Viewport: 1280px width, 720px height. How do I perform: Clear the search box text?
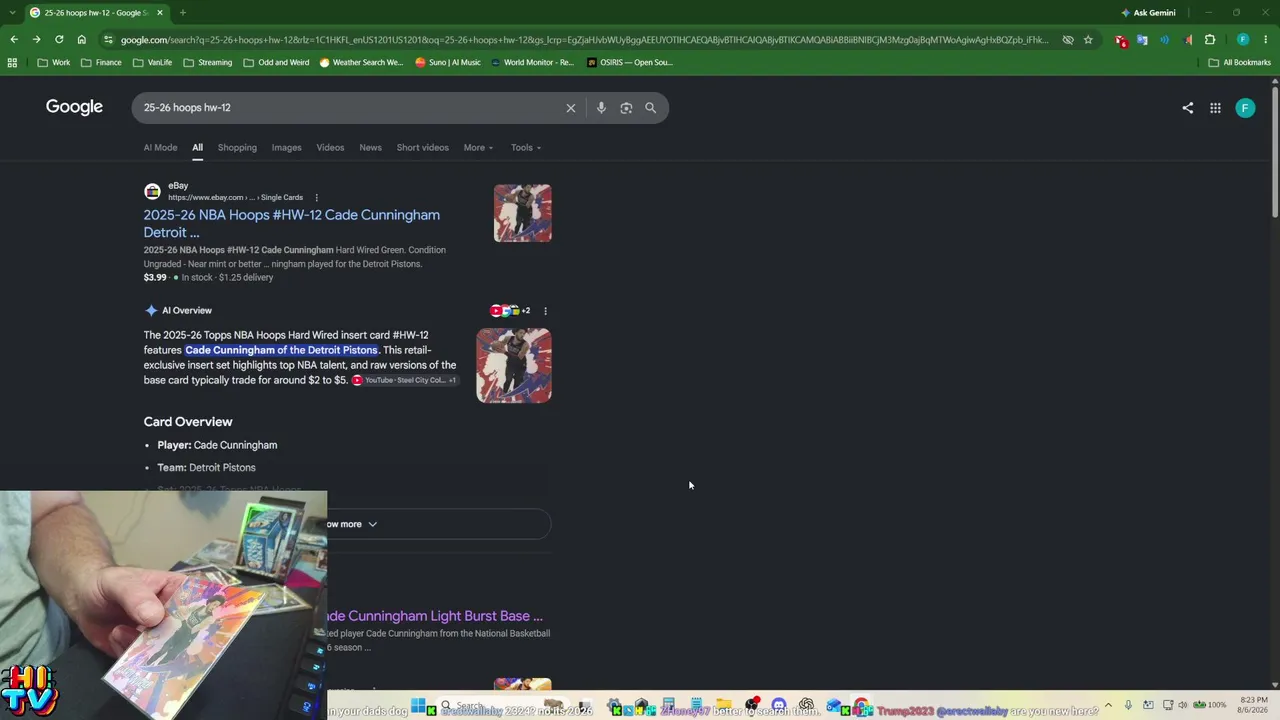click(571, 108)
